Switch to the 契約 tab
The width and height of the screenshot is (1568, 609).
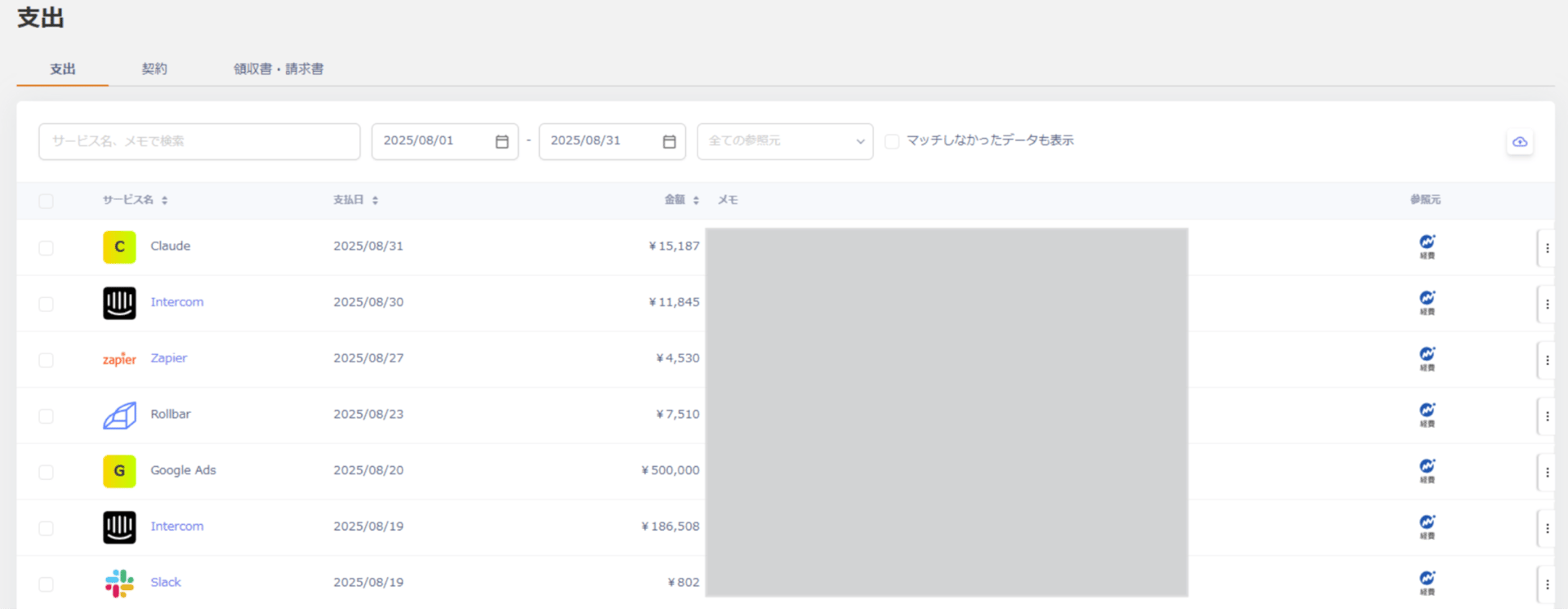[x=154, y=69]
